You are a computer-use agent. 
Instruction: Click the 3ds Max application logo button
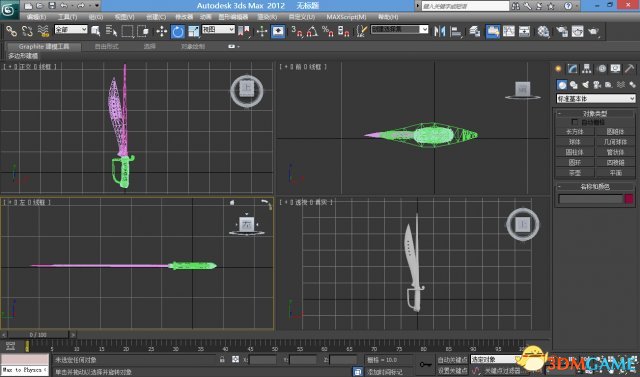pyautogui.click(x=9, y=9)
